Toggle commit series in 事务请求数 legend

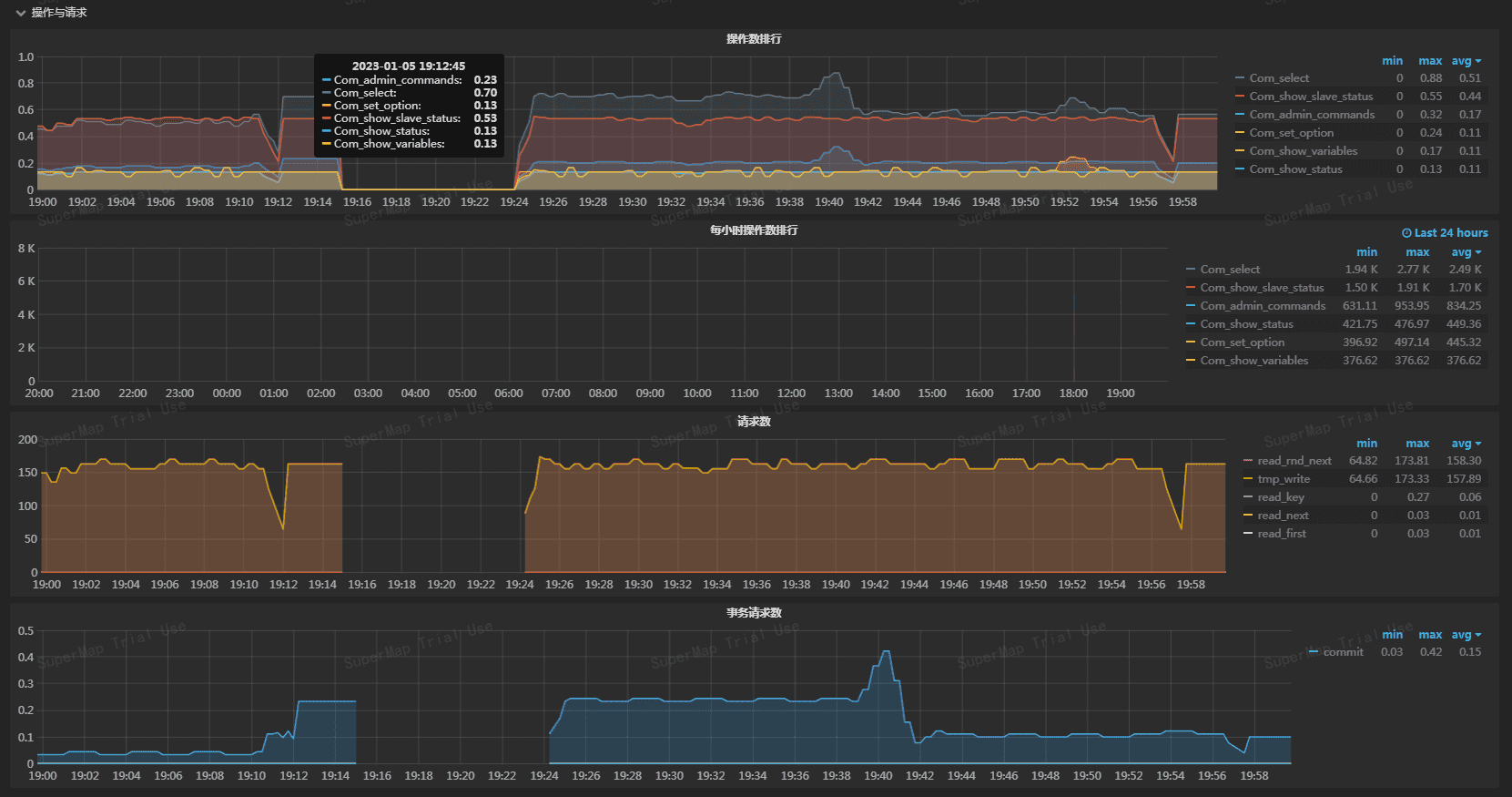1343,652
